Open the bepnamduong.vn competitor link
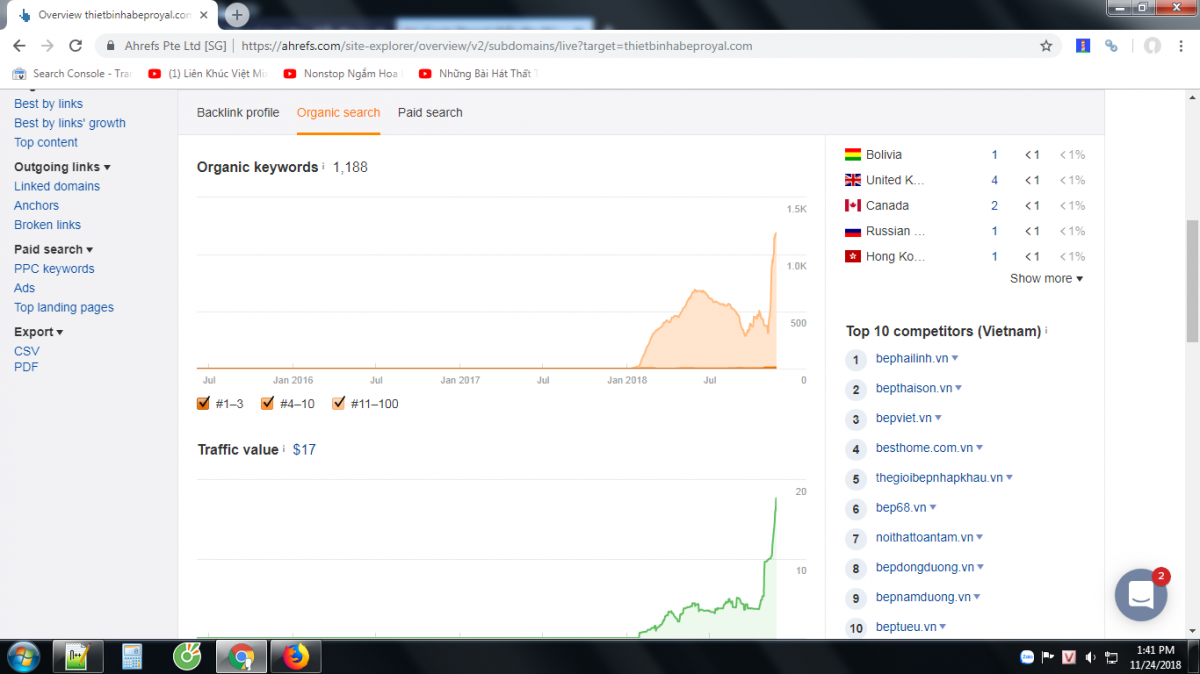 [923, 598]
